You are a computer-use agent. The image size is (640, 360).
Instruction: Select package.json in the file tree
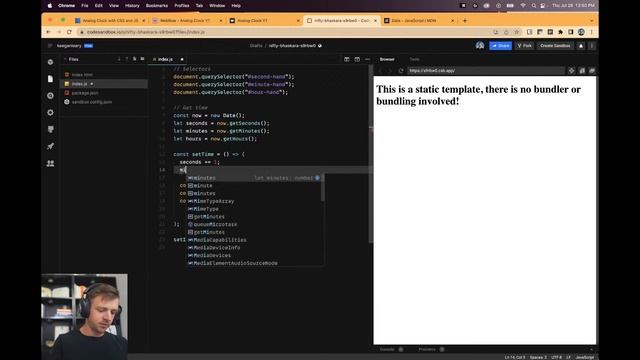pyautogui.click(x=104, y=93)
